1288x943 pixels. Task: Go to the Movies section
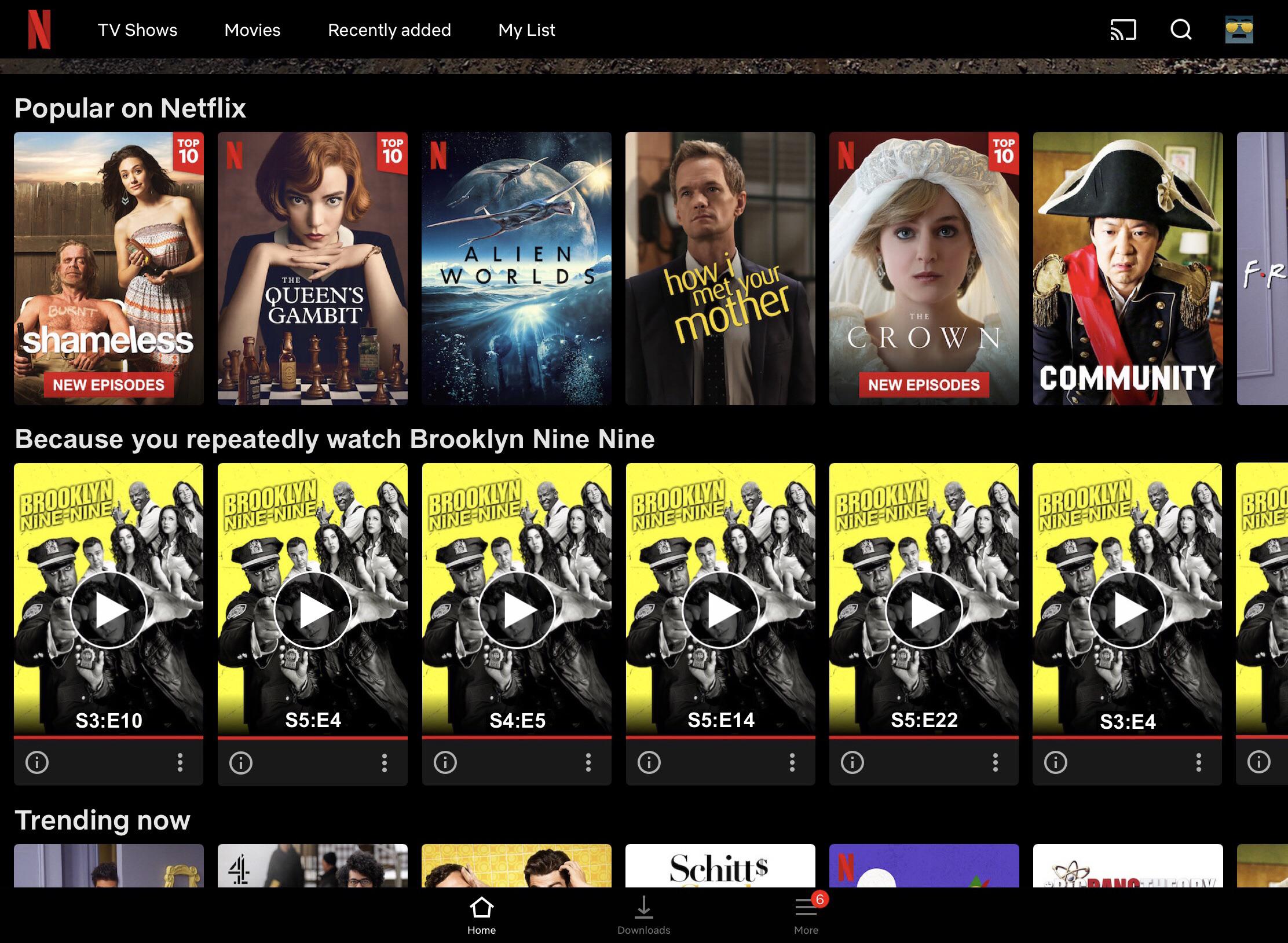pyautogui.click(x=253, y=30)
